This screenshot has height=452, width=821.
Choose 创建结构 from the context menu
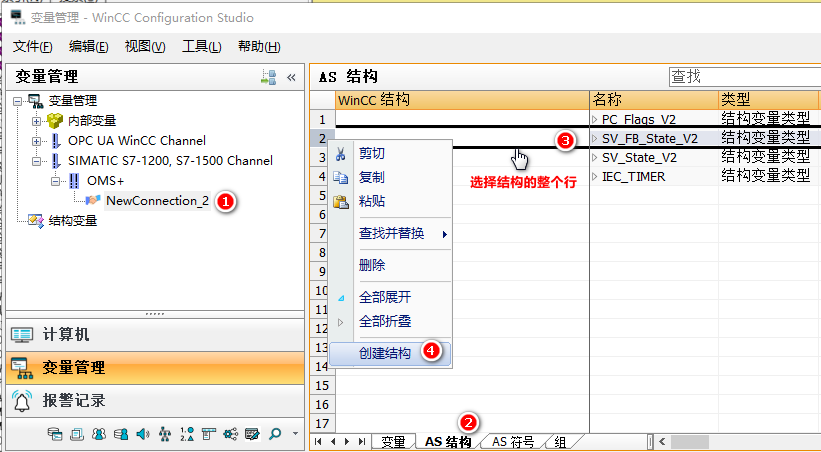pyautogui.click(x=384, y=353)
